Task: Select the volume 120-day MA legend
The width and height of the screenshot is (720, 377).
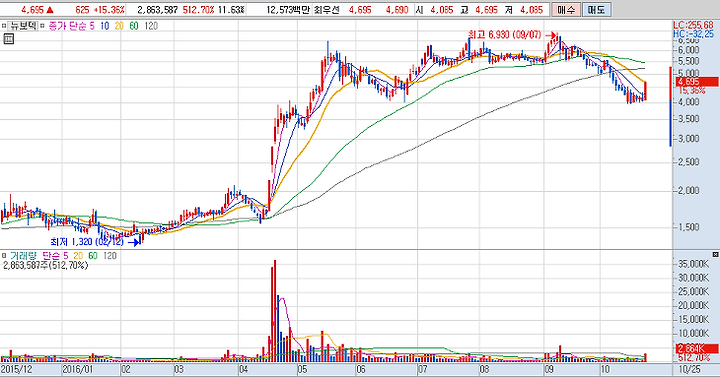Action: coord(110,256)
